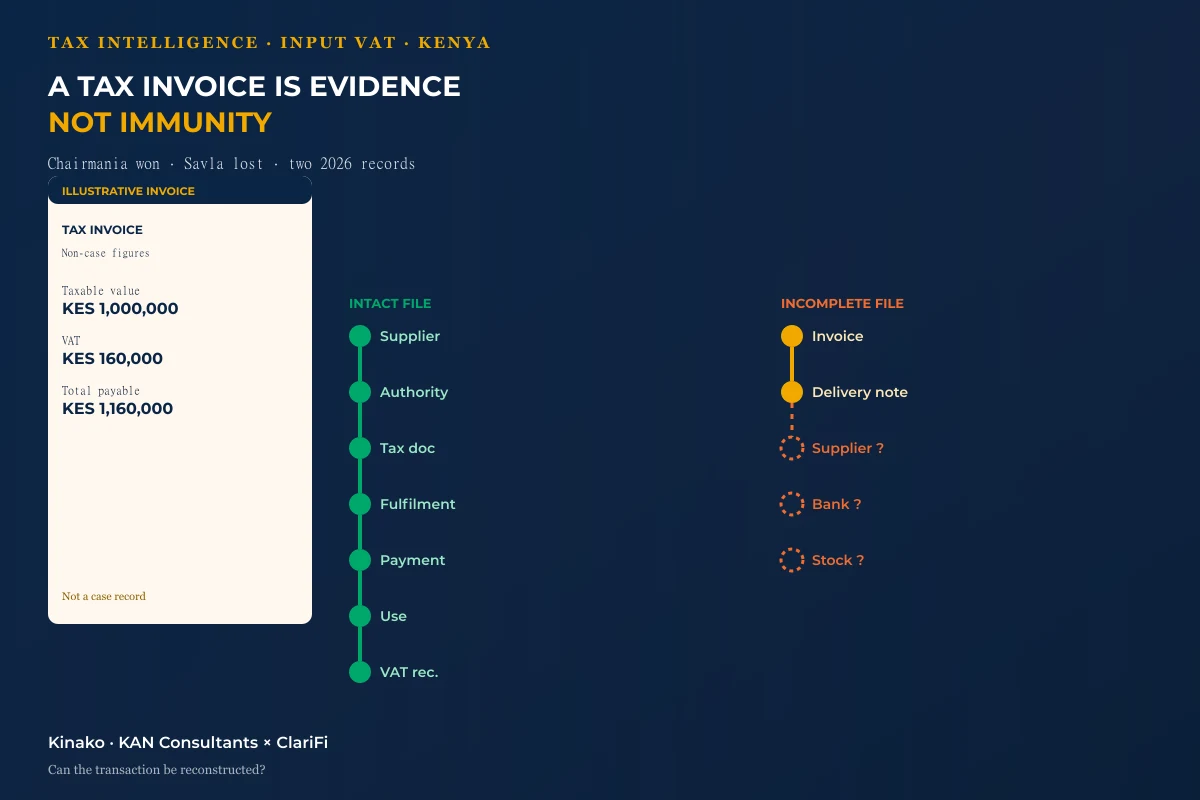Click the green node beside Authority

pyautogui.click(x=360, y=392)
